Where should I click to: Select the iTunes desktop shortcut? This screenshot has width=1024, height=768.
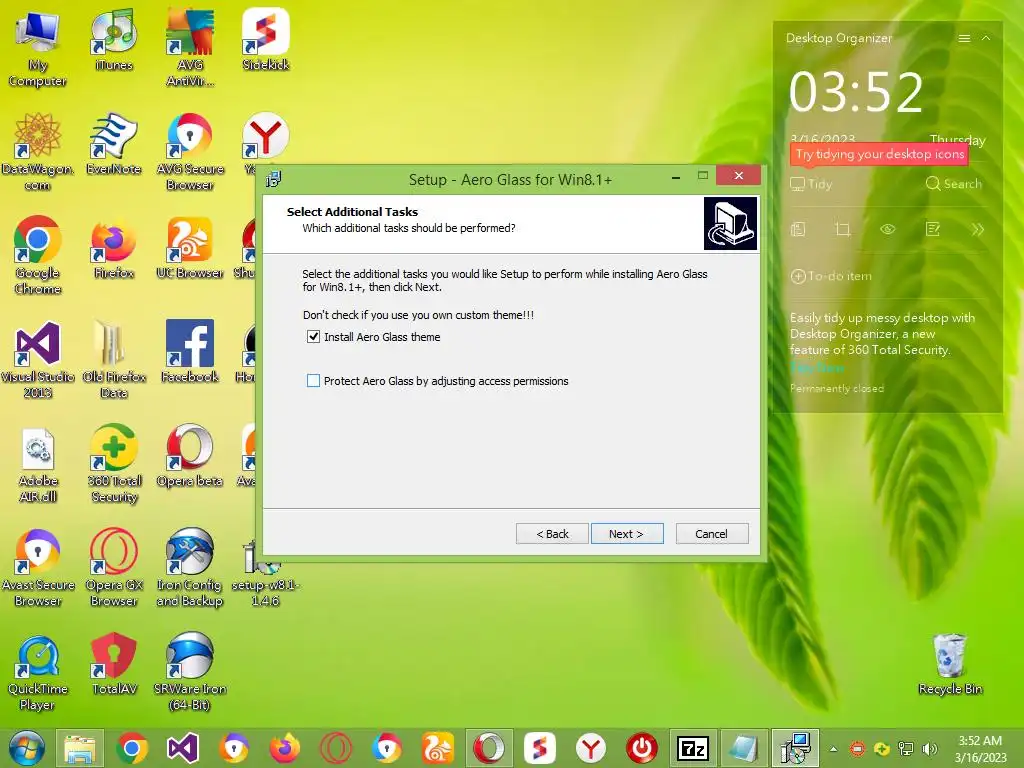[x=114, y=40]
